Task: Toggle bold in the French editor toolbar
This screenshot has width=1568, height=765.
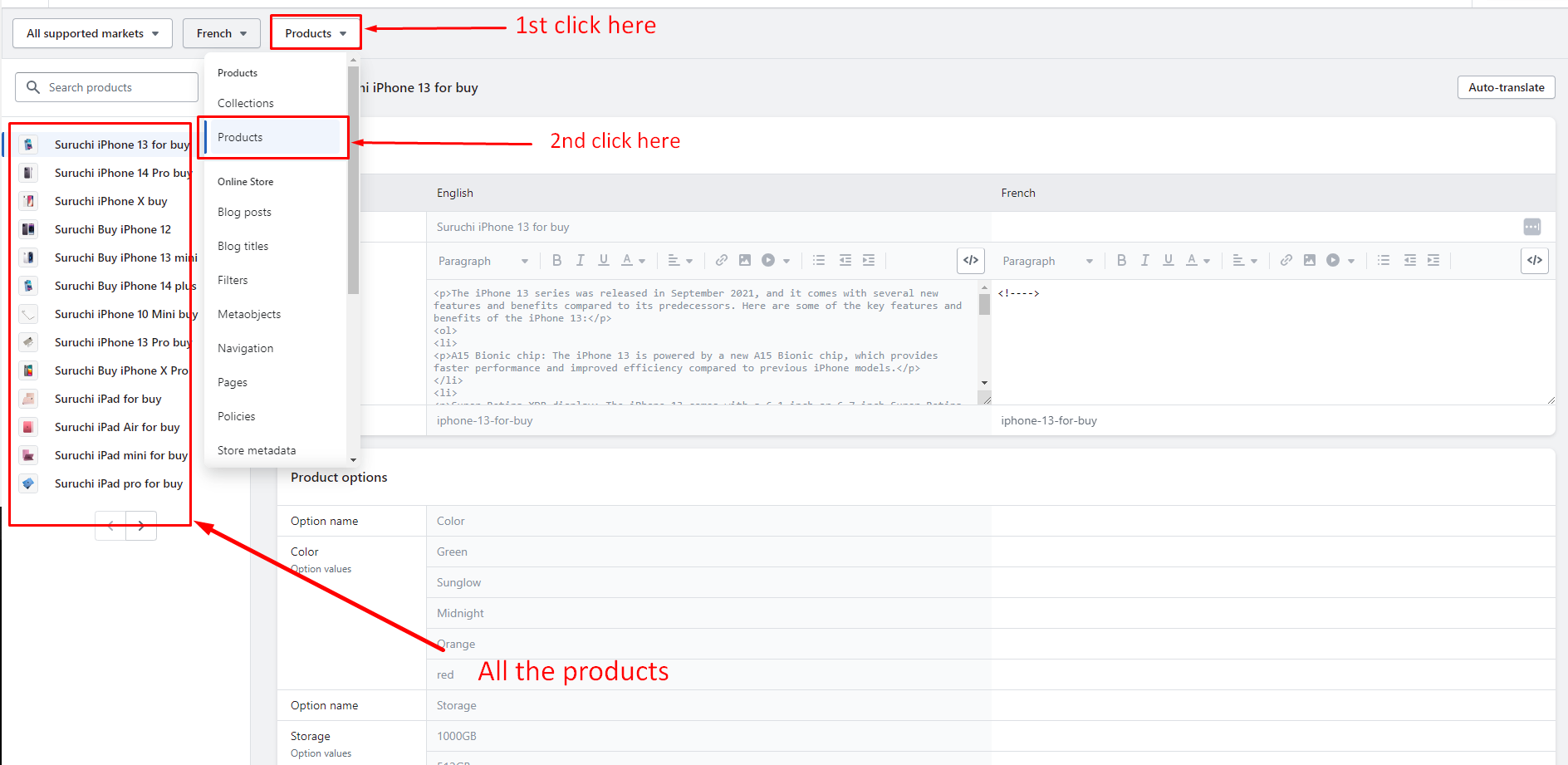Action: (x=1121, y=261)
